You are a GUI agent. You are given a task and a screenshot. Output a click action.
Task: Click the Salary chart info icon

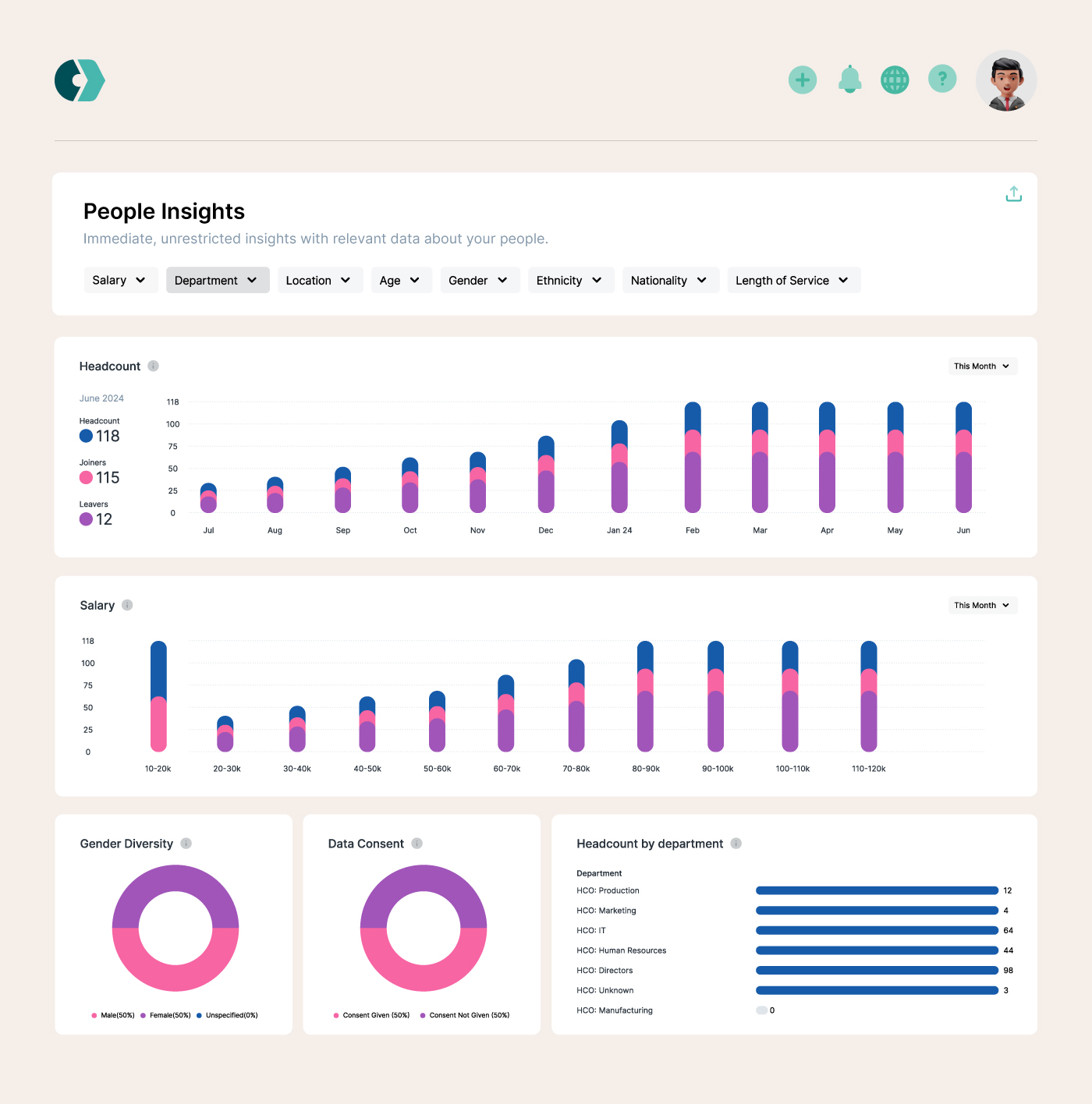(x=127, y=605)
